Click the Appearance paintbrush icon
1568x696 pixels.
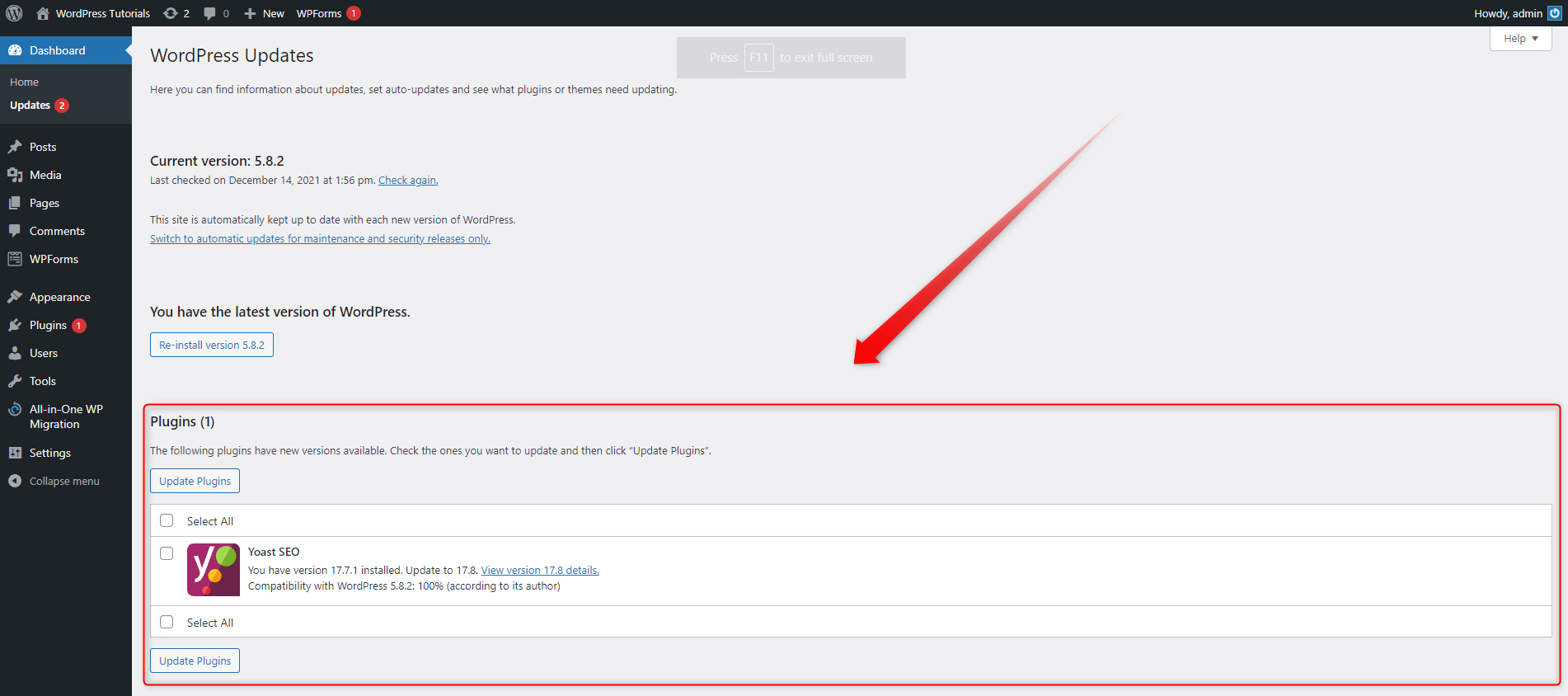tap(15, 297)
